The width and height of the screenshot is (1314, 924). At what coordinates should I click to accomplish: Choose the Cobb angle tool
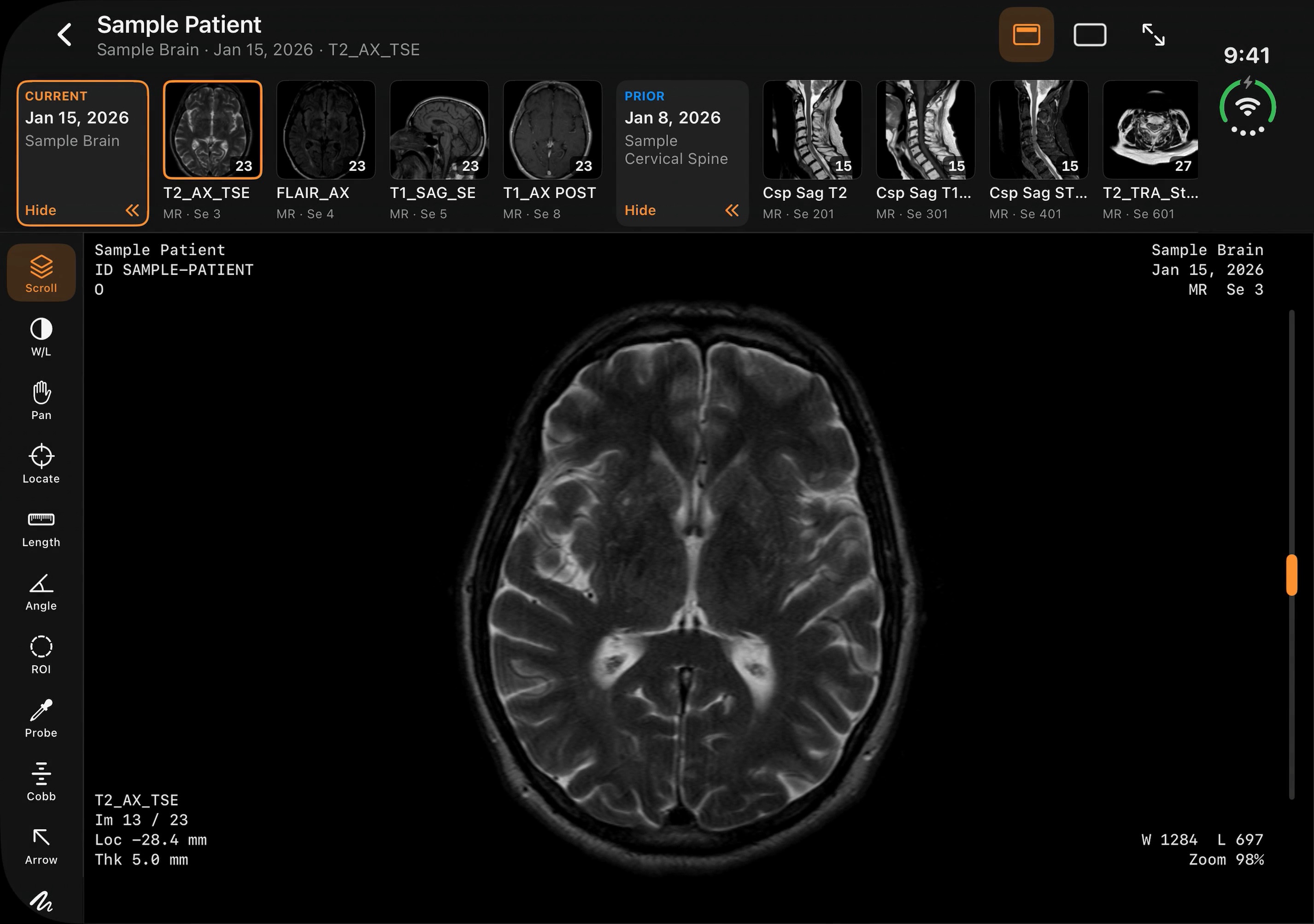[41, 782]
